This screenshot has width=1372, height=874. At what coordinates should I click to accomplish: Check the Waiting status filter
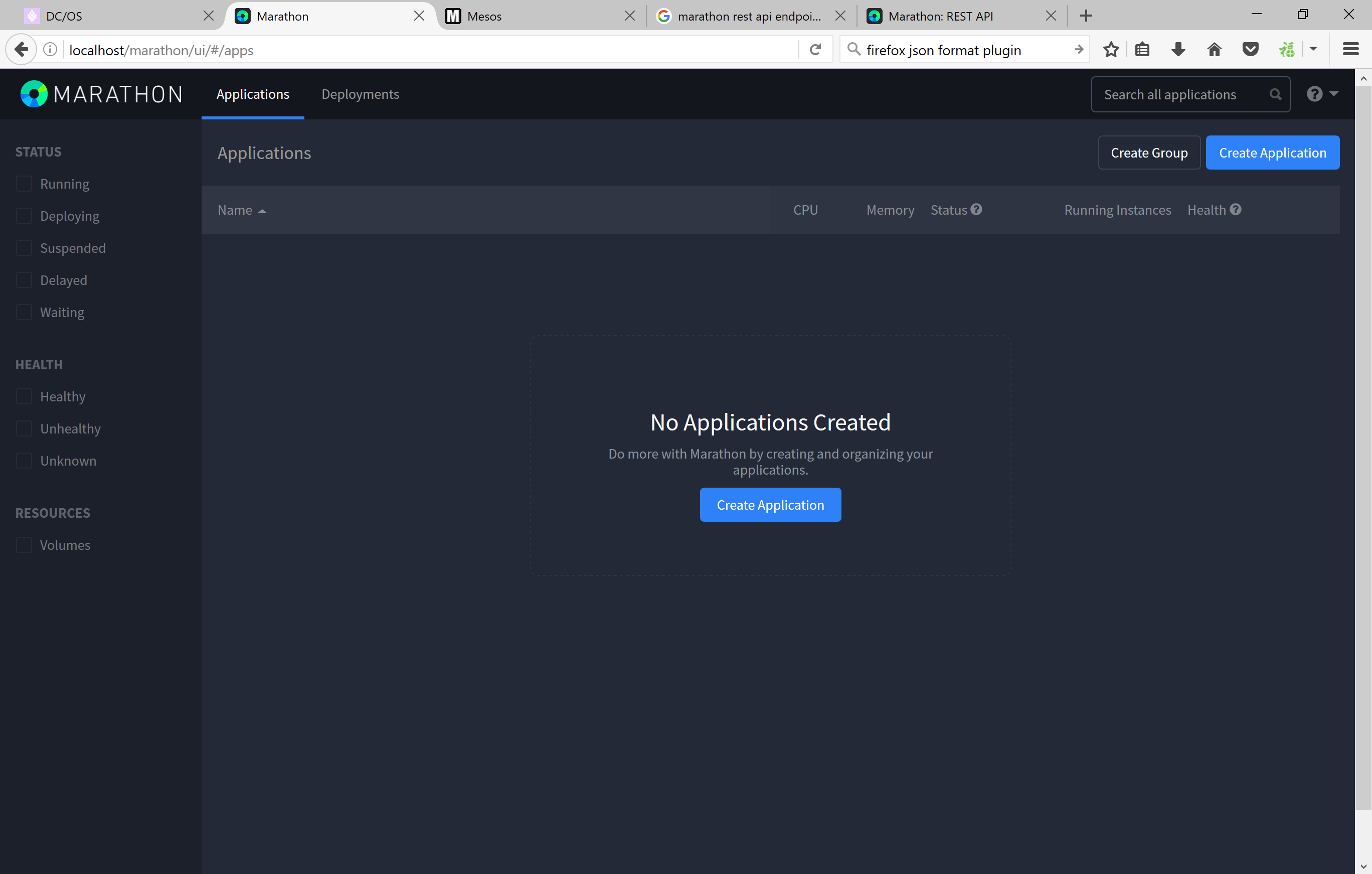coord(24,313)
